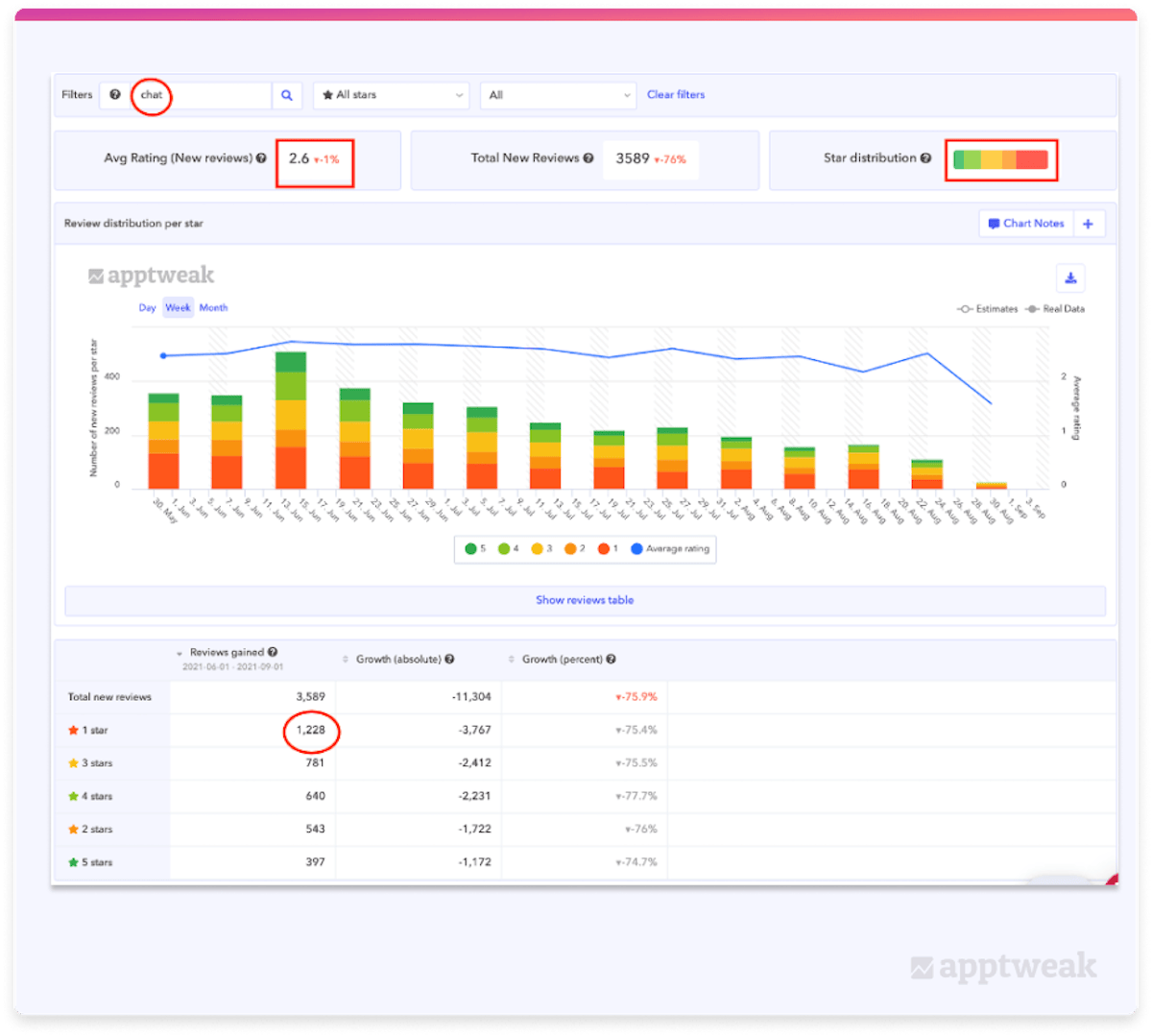Toggle the 1-star series in chart legend

click(x=608, y=549)
